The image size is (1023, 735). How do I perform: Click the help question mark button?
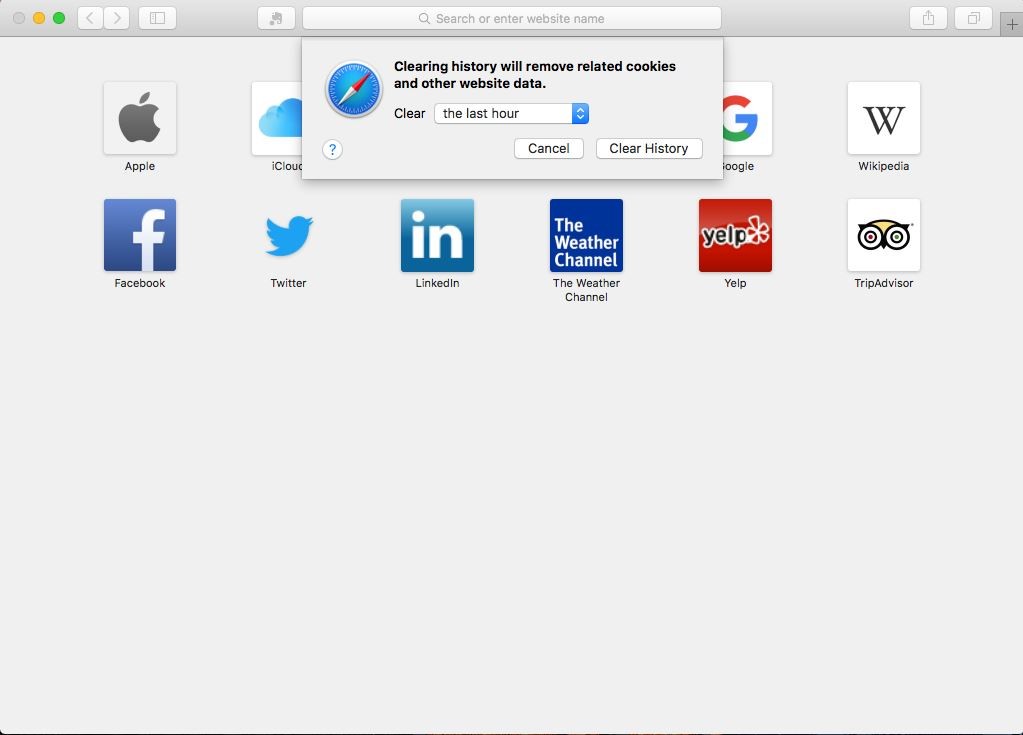click(332, 149)
